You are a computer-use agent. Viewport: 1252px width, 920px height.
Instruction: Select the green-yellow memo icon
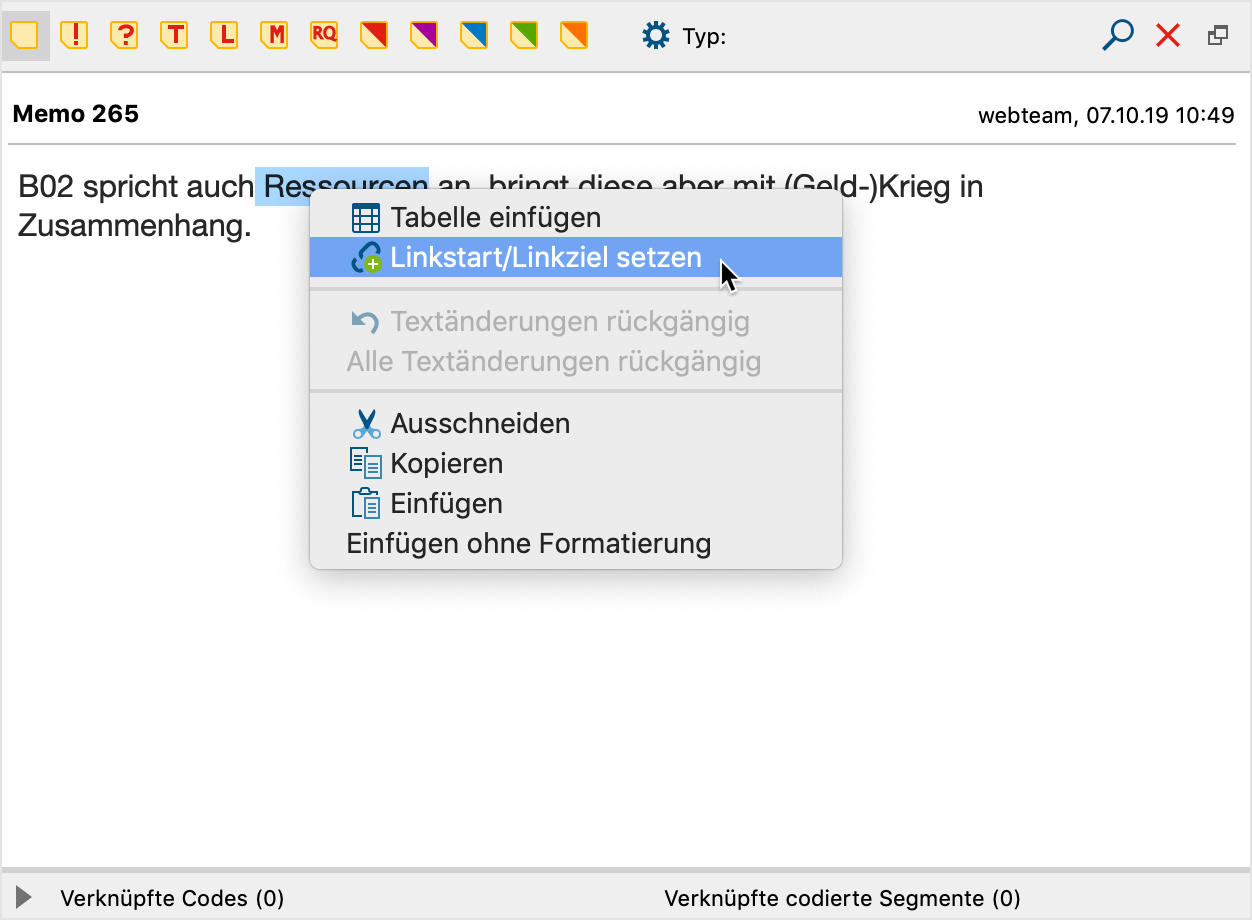(524, 36)
